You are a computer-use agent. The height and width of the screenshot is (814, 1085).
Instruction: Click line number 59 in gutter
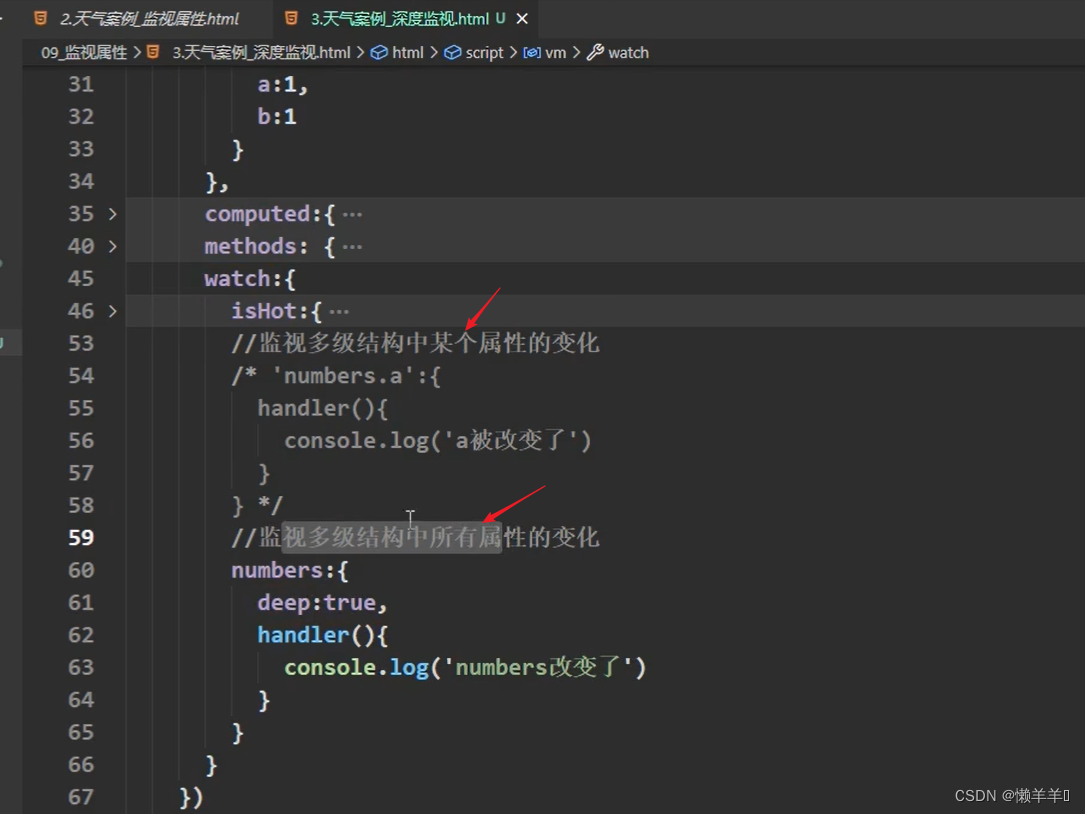(x=81, y=538)
